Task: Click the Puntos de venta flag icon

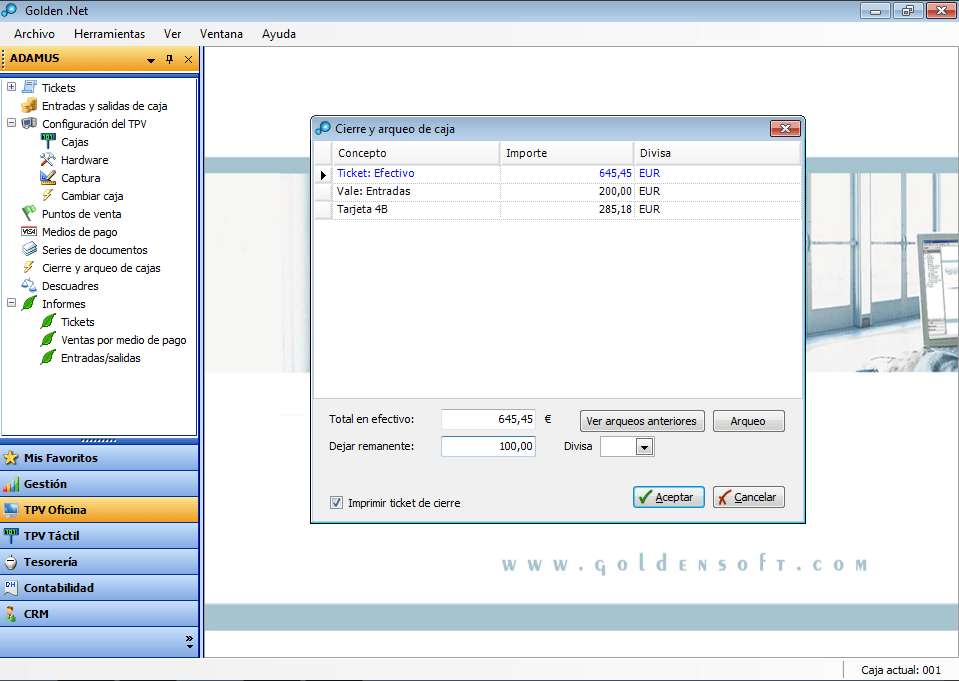Action: tap(29, 214)
